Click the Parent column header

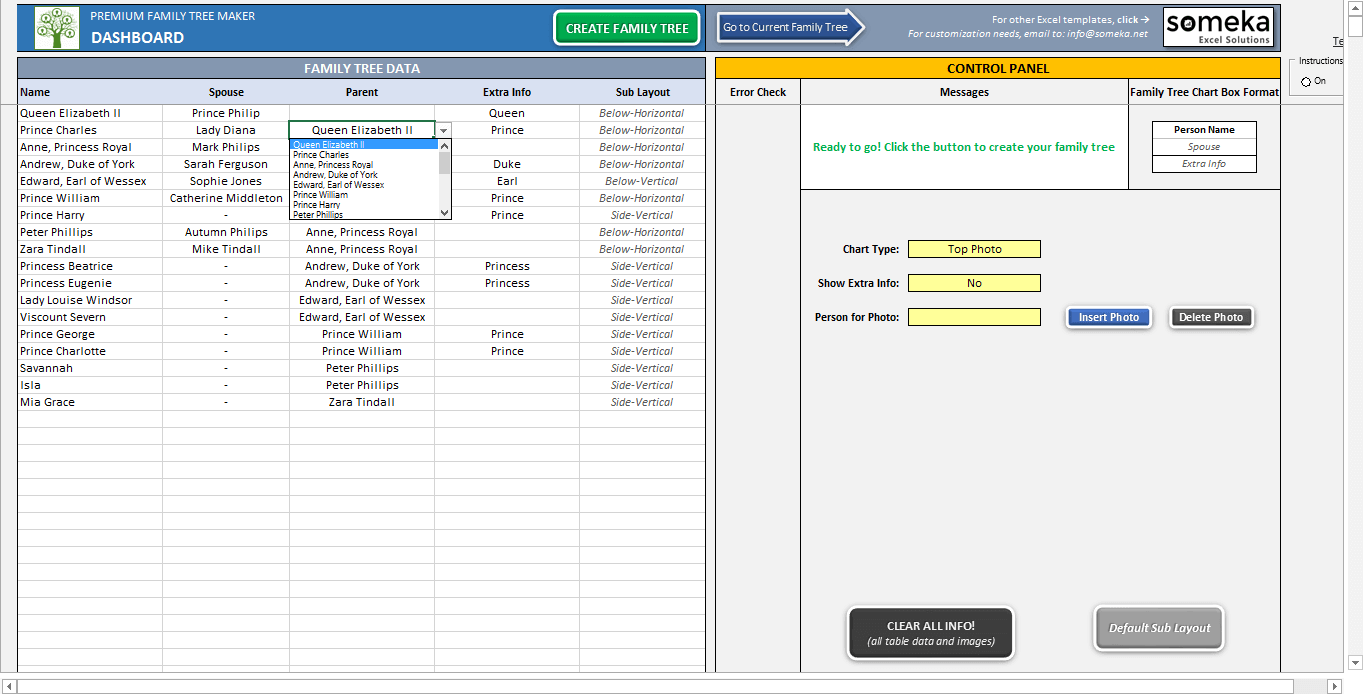point(362,92)
